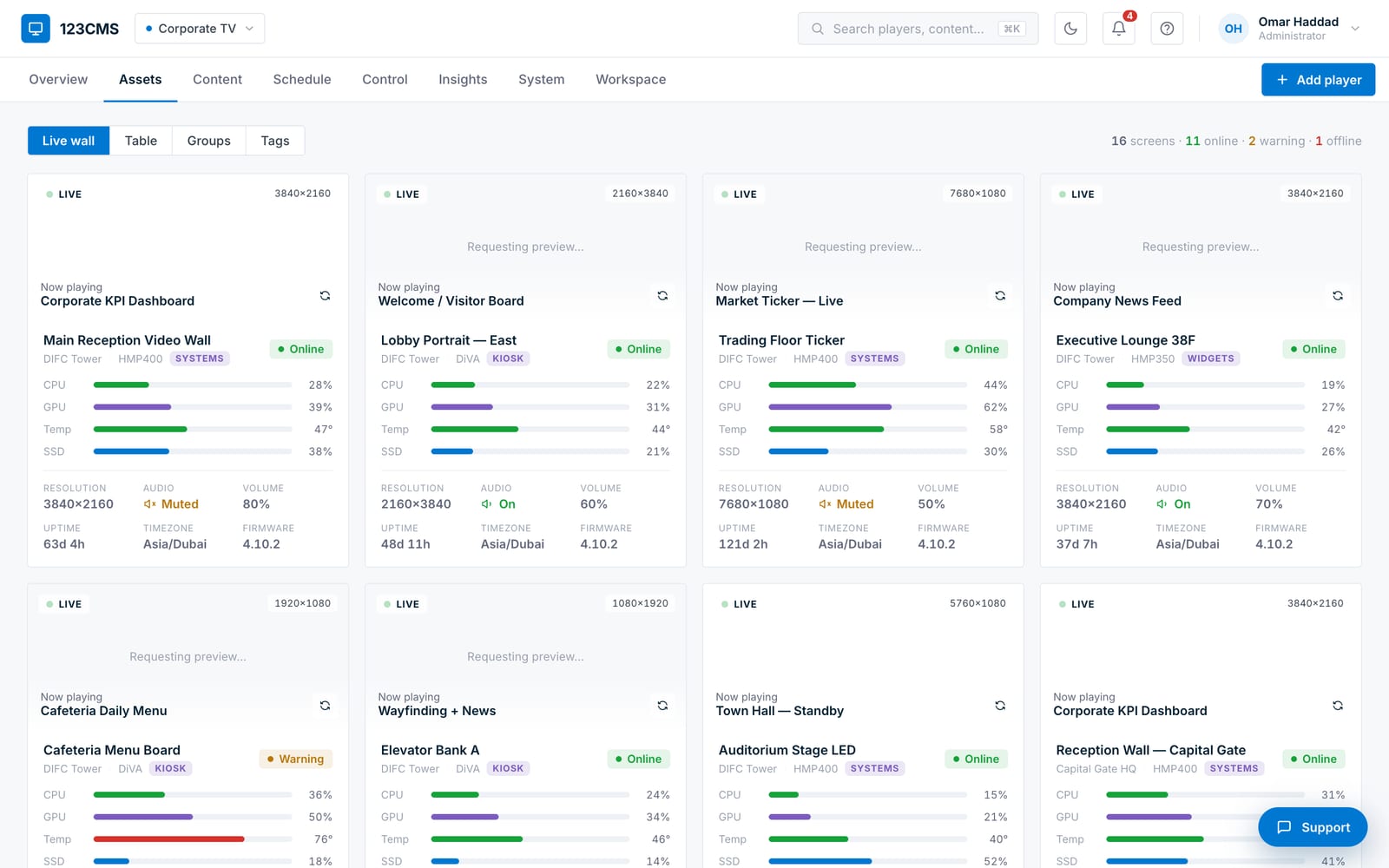
Task: Open the Cafeteria Daily Menu preview thumbnail
Action: click(x=188, y=655)
